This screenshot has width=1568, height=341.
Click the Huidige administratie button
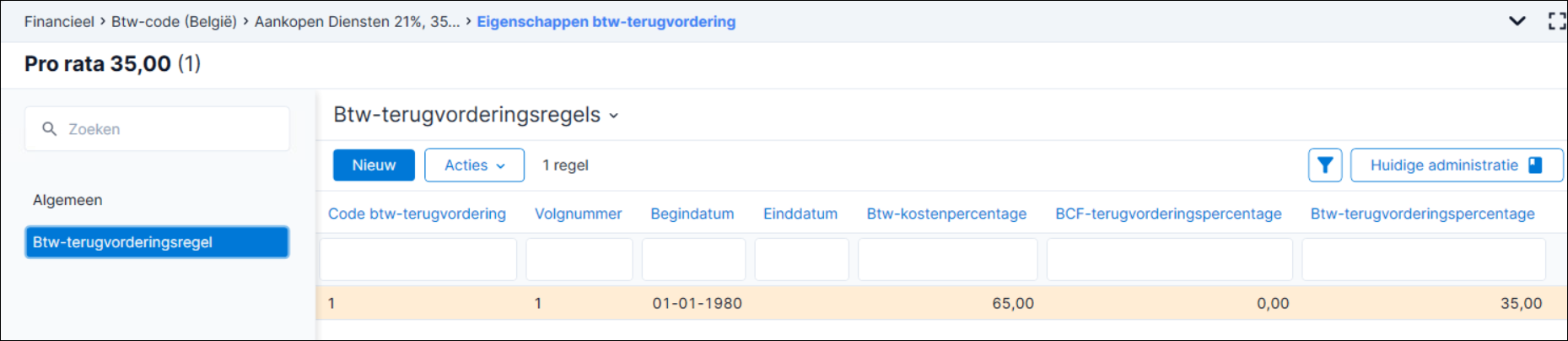(x=1456, y=165)
